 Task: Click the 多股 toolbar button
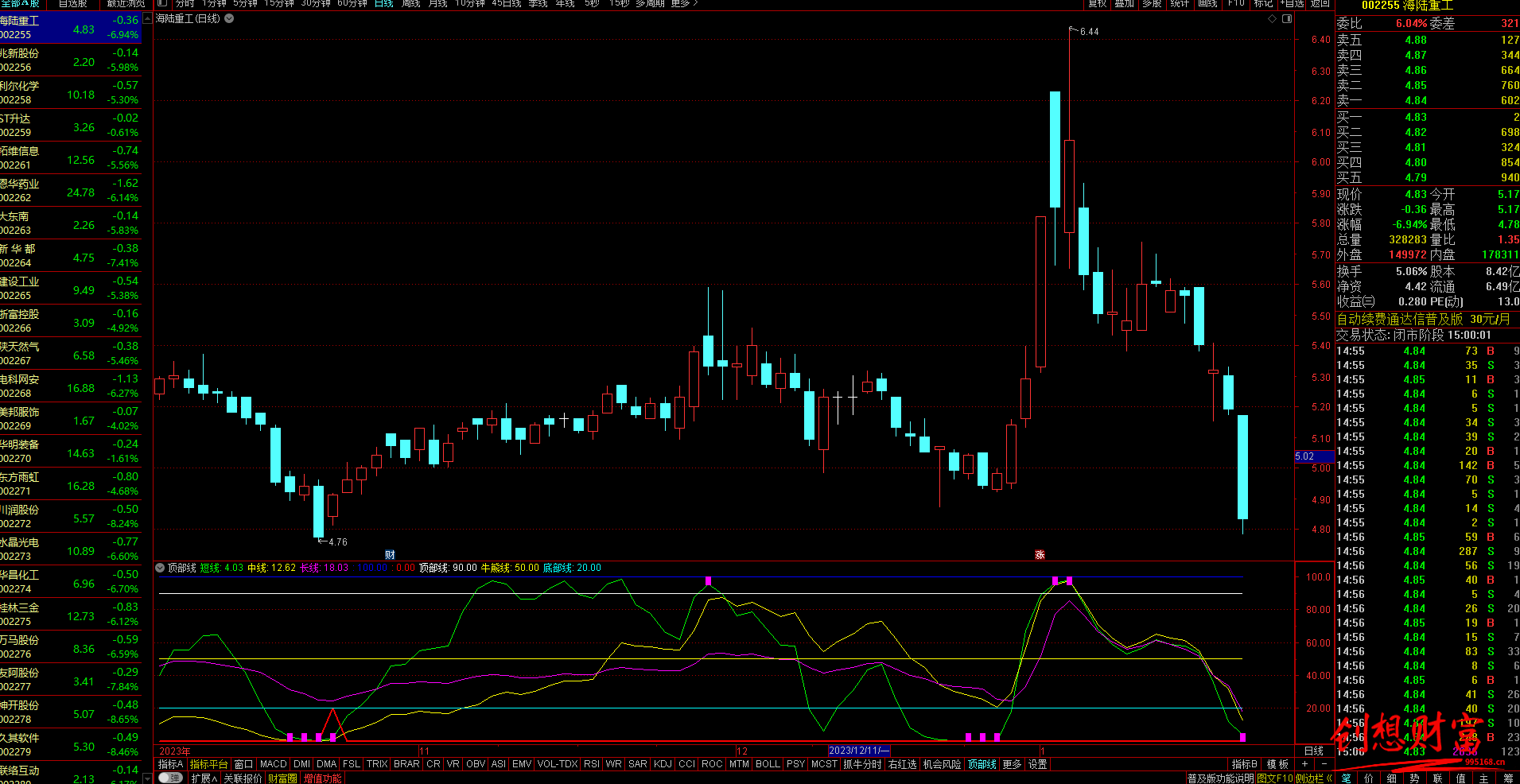point(1152,3)
